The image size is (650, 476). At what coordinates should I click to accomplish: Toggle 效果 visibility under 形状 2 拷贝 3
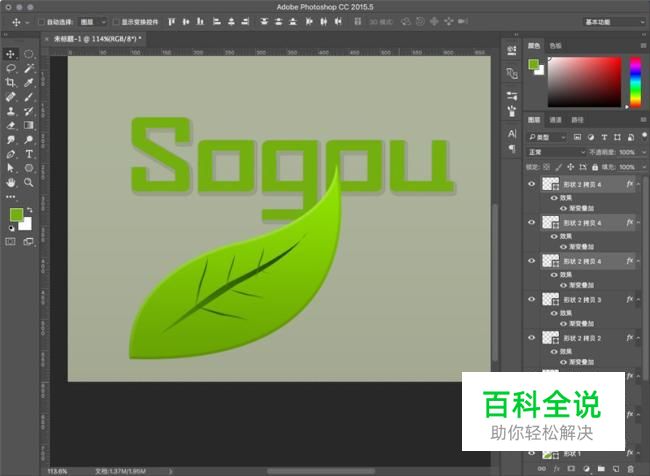point(554,313)
